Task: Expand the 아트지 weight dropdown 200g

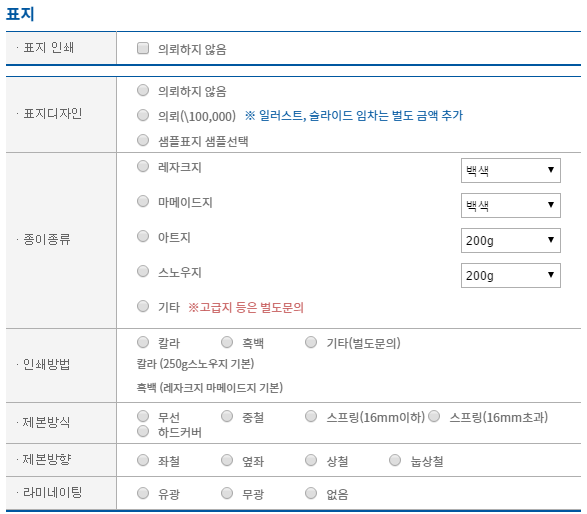Action: [x=511, y=240]
